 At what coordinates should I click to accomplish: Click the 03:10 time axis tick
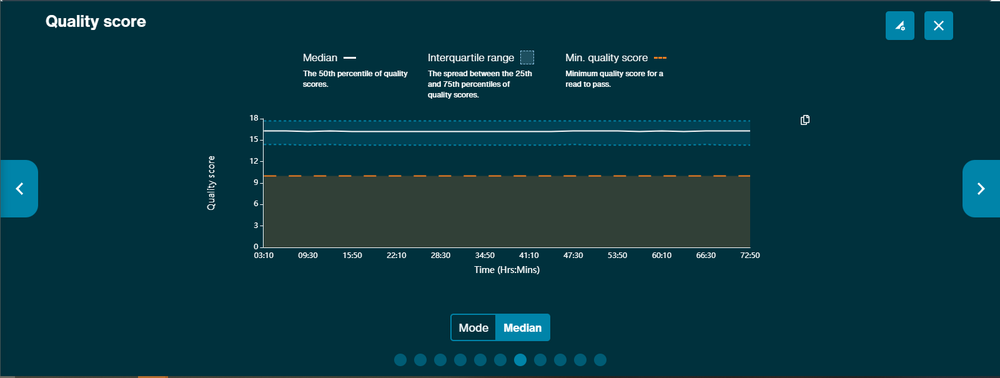click(263, 255)
